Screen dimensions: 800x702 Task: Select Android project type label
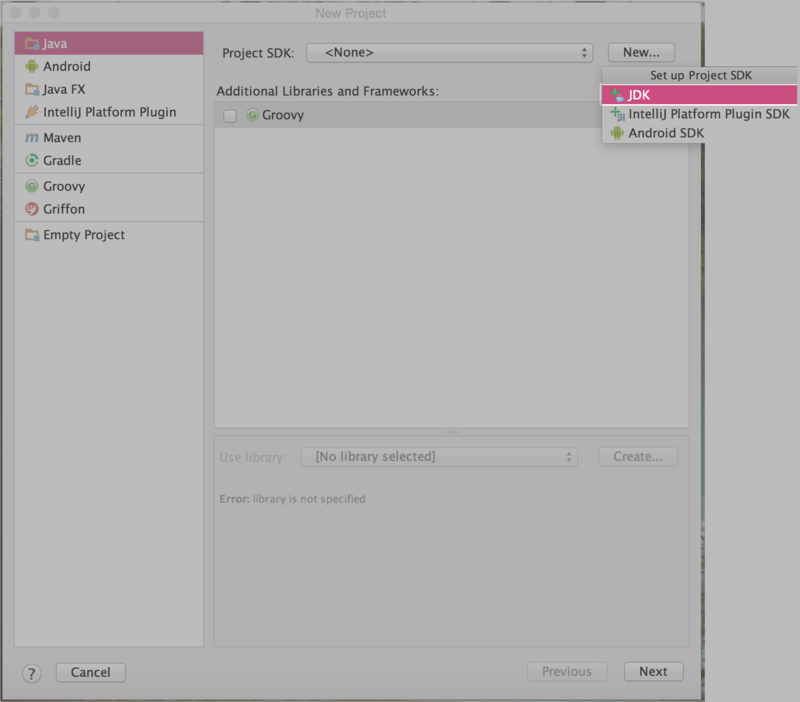[67, 66]
